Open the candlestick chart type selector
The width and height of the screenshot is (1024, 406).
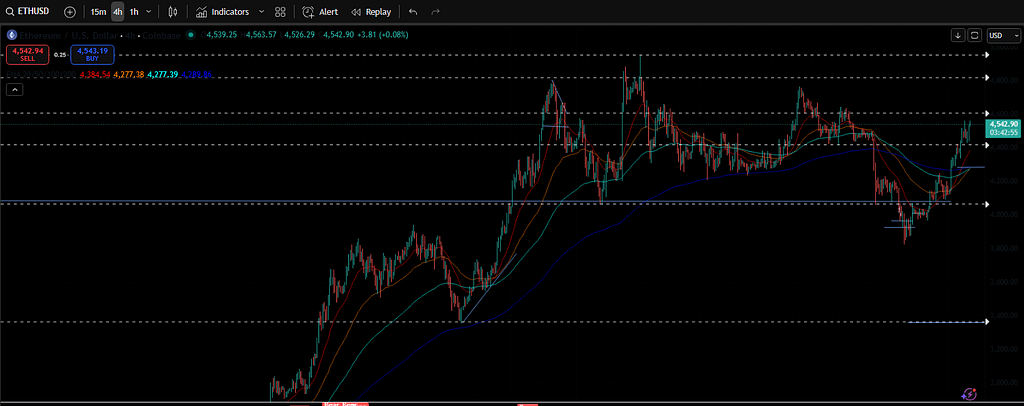pos(173,12)
